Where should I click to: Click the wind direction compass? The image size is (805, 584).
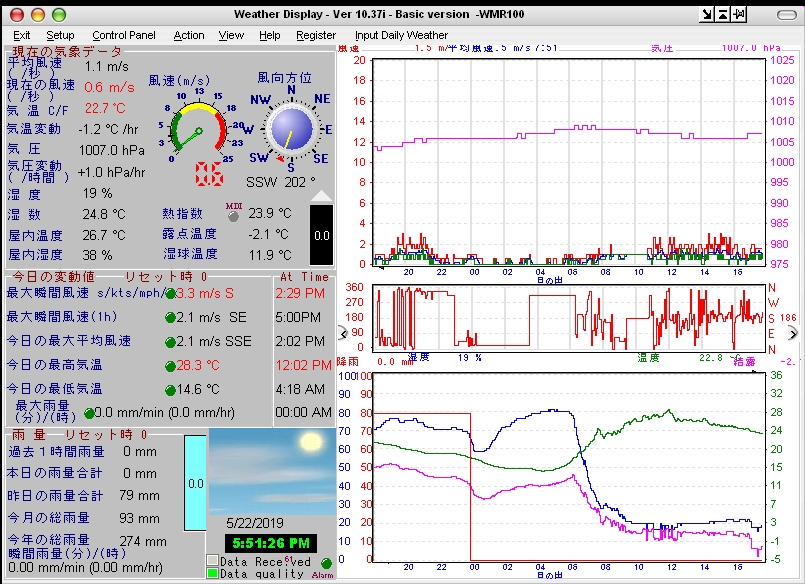(x=292, y=128)
